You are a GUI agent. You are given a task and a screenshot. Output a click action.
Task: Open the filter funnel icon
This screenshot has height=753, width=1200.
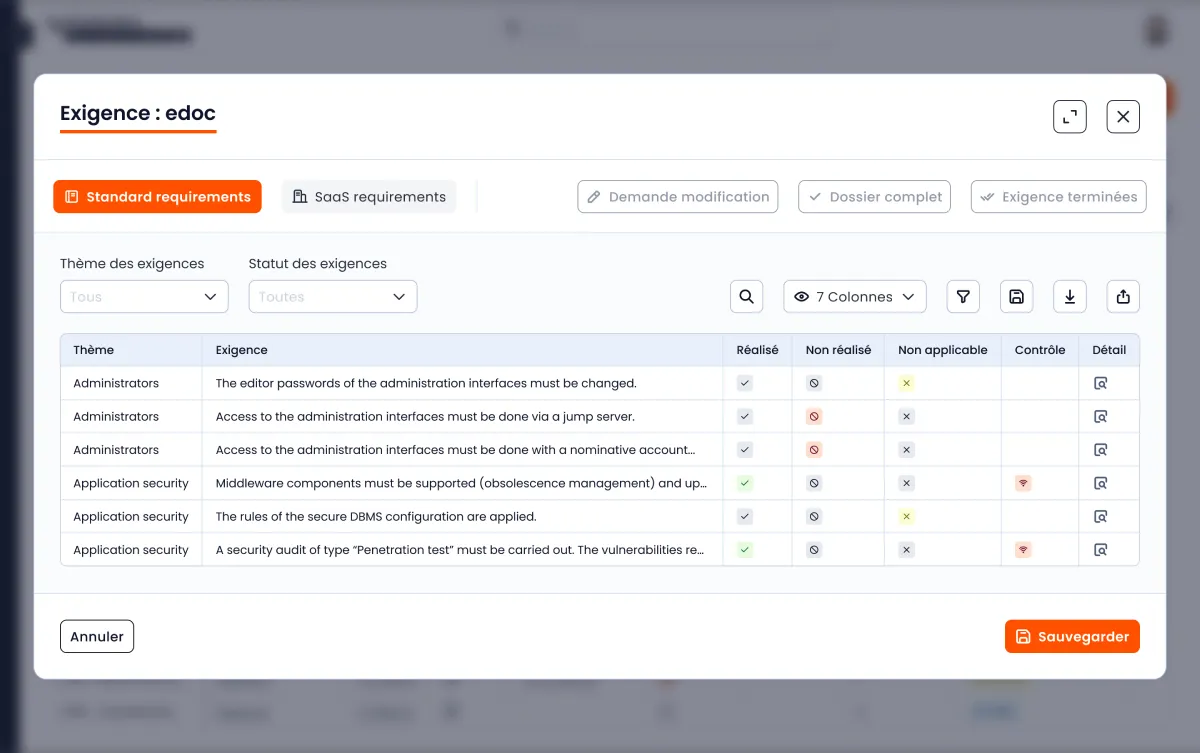tap(963, 297)
